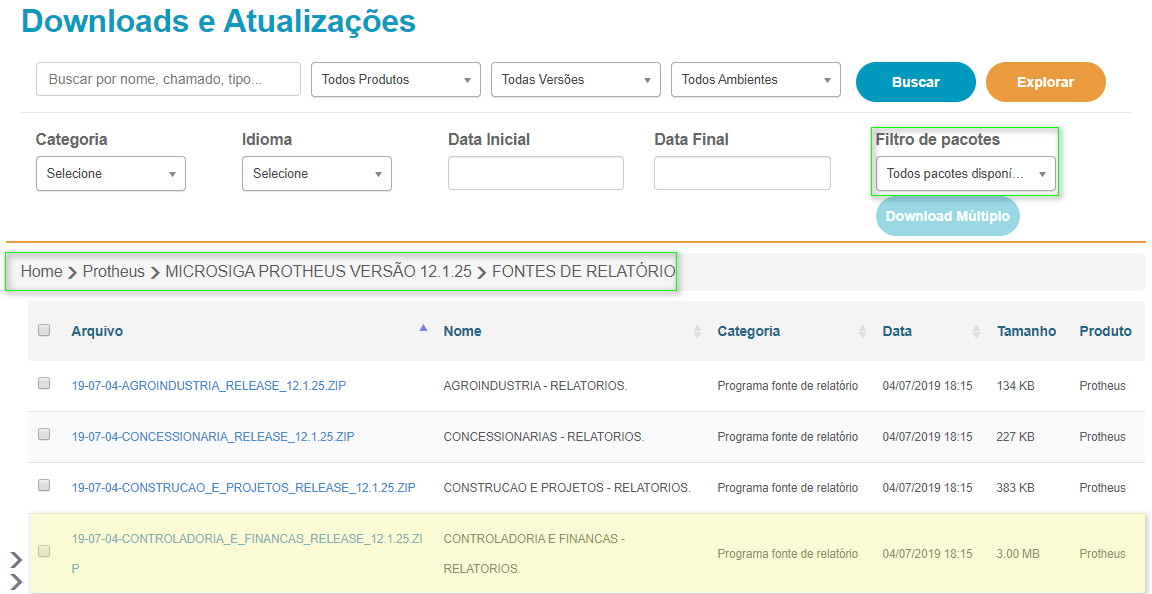Click the Tamanho column header

1026,332
